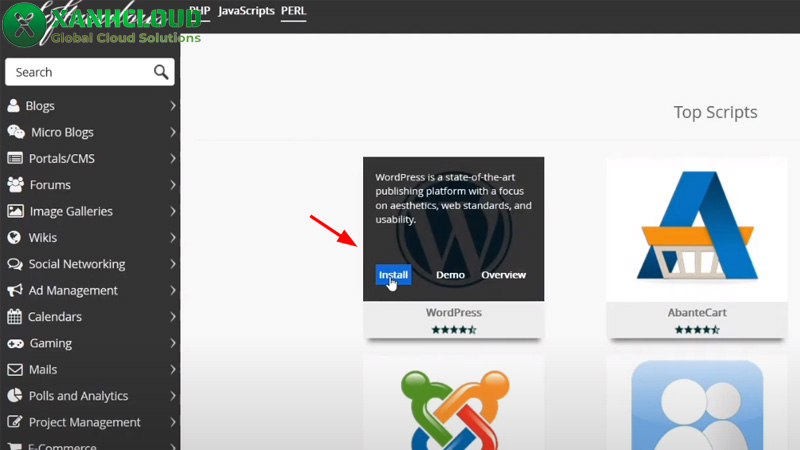Switch to the JavaScripts tab

(246, 11)
